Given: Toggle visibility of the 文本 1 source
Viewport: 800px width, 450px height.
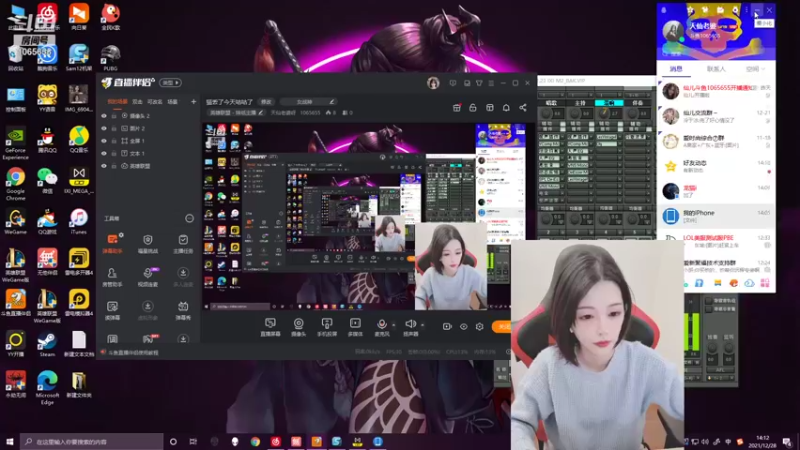Looking at the screenshot, I should tap(104, 154).
